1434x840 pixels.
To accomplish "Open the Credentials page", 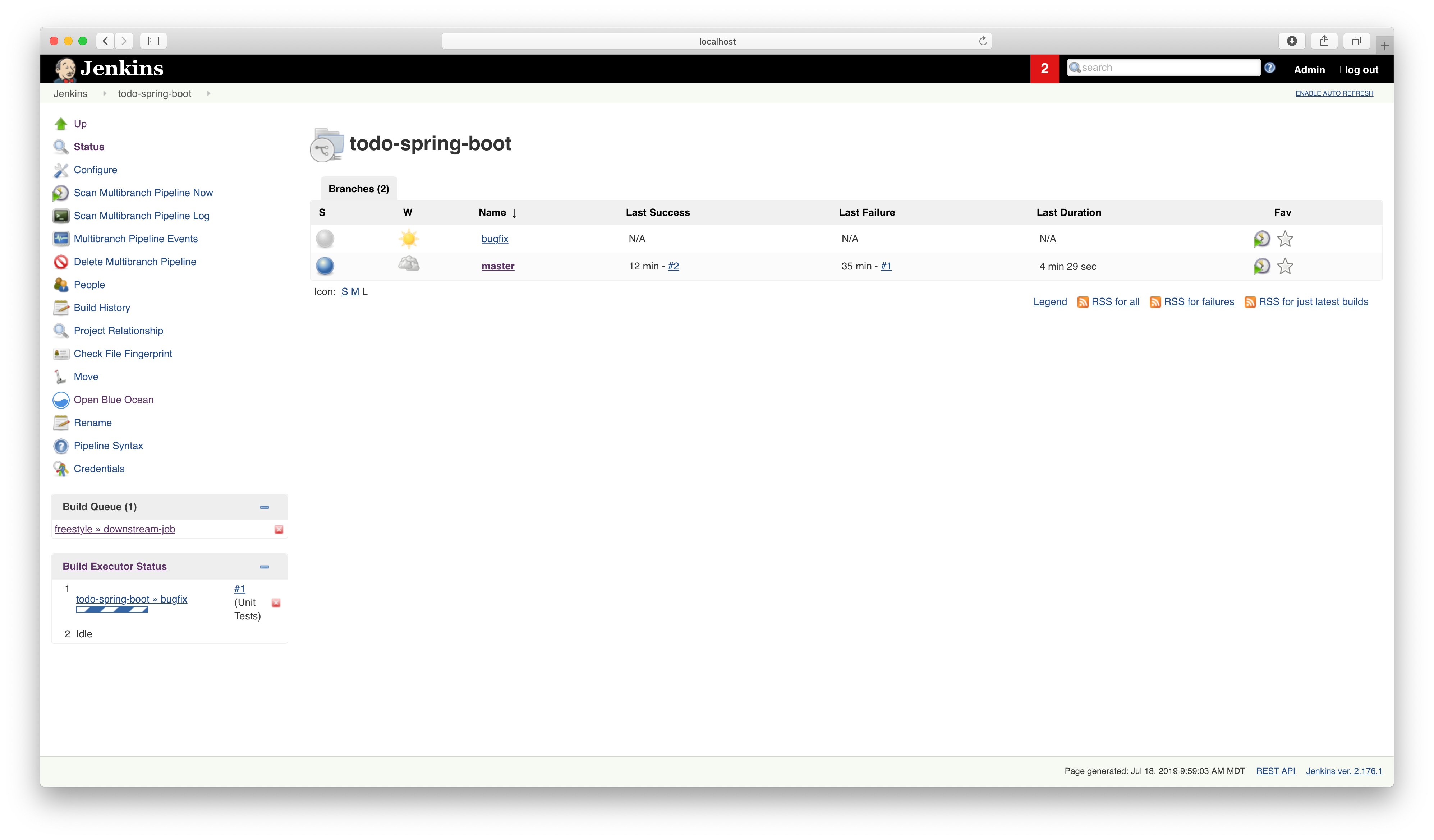I will tap(99, 469).
